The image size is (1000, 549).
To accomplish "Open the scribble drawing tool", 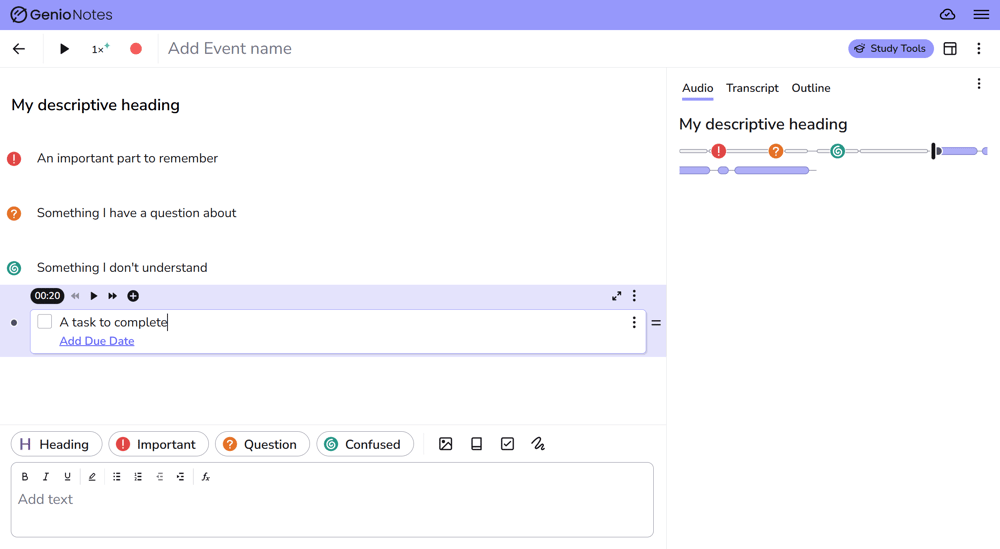I will pyautogui.click(x=538, y=444).
